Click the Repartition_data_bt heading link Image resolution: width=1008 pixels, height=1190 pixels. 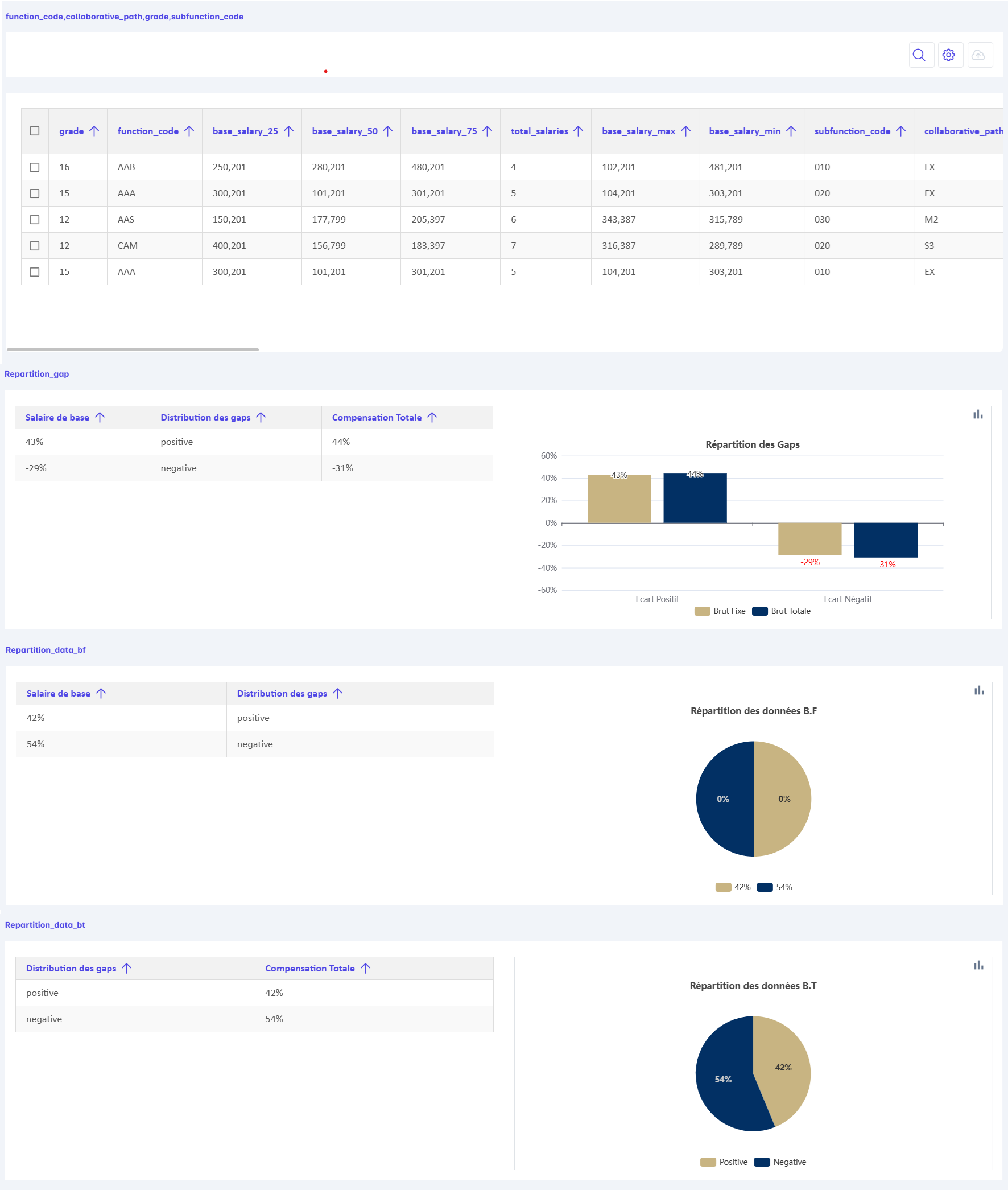pyautogui.click(x=45, y=925)
